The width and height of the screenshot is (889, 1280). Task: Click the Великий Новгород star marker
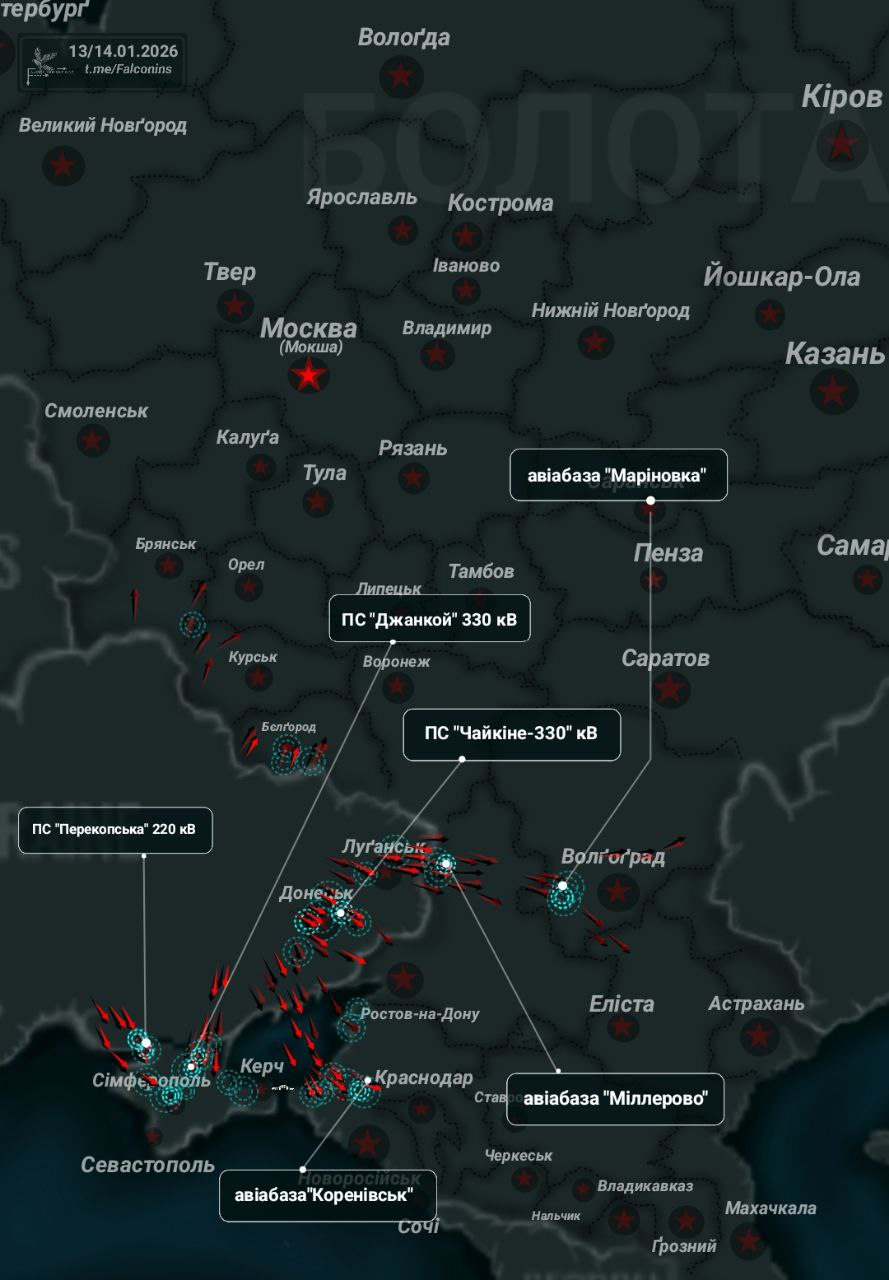[63, 164]
